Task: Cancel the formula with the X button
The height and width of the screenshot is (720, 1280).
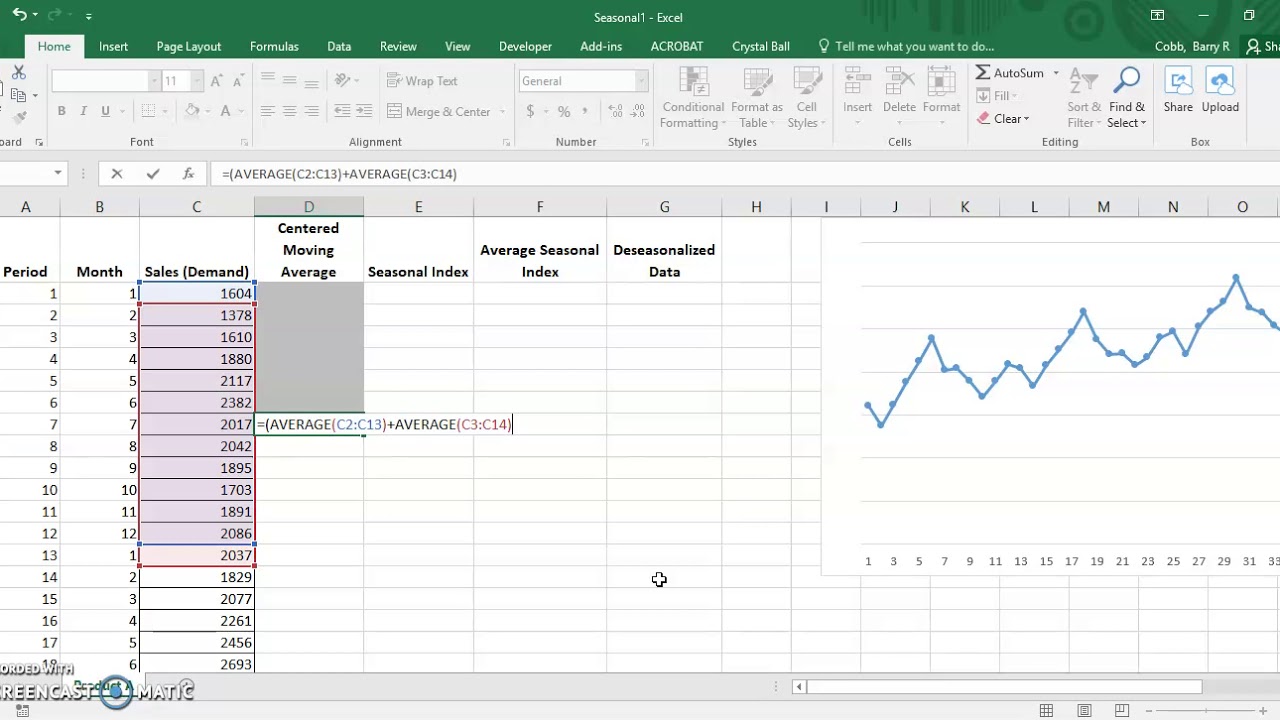Action: click(x=117, y=174)
